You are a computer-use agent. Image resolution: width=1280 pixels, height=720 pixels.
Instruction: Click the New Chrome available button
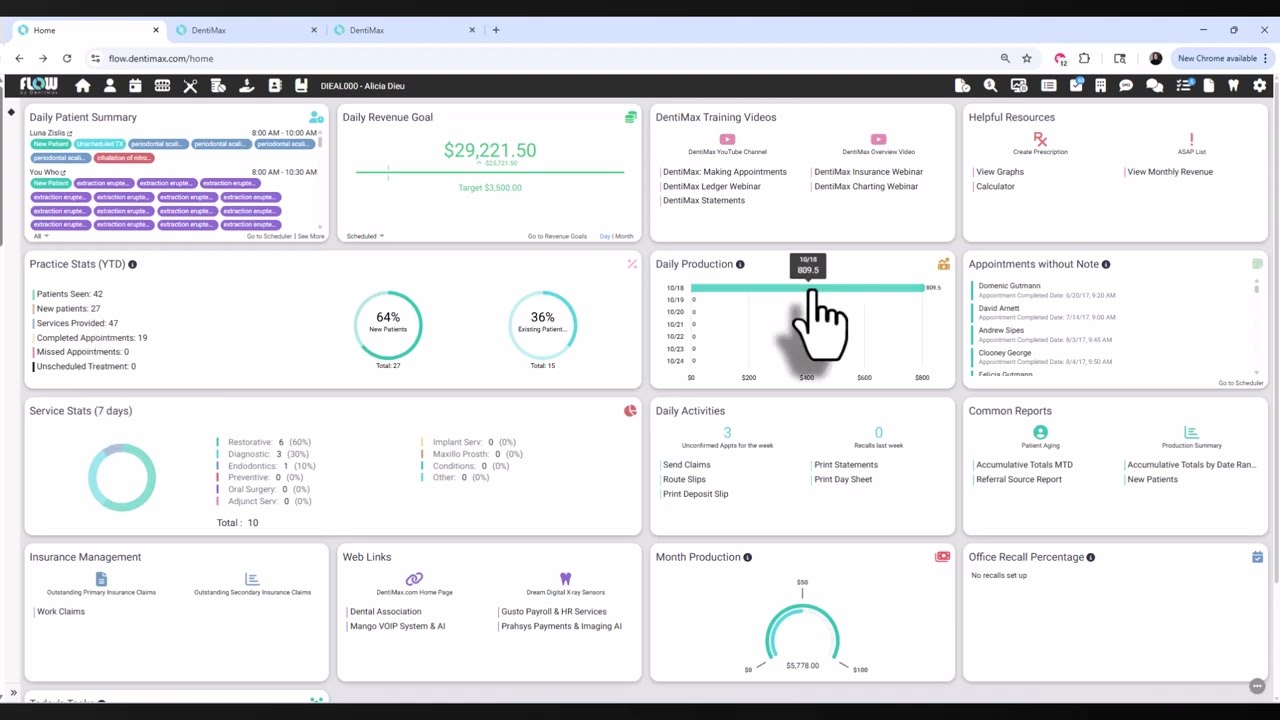[1222, 58]
